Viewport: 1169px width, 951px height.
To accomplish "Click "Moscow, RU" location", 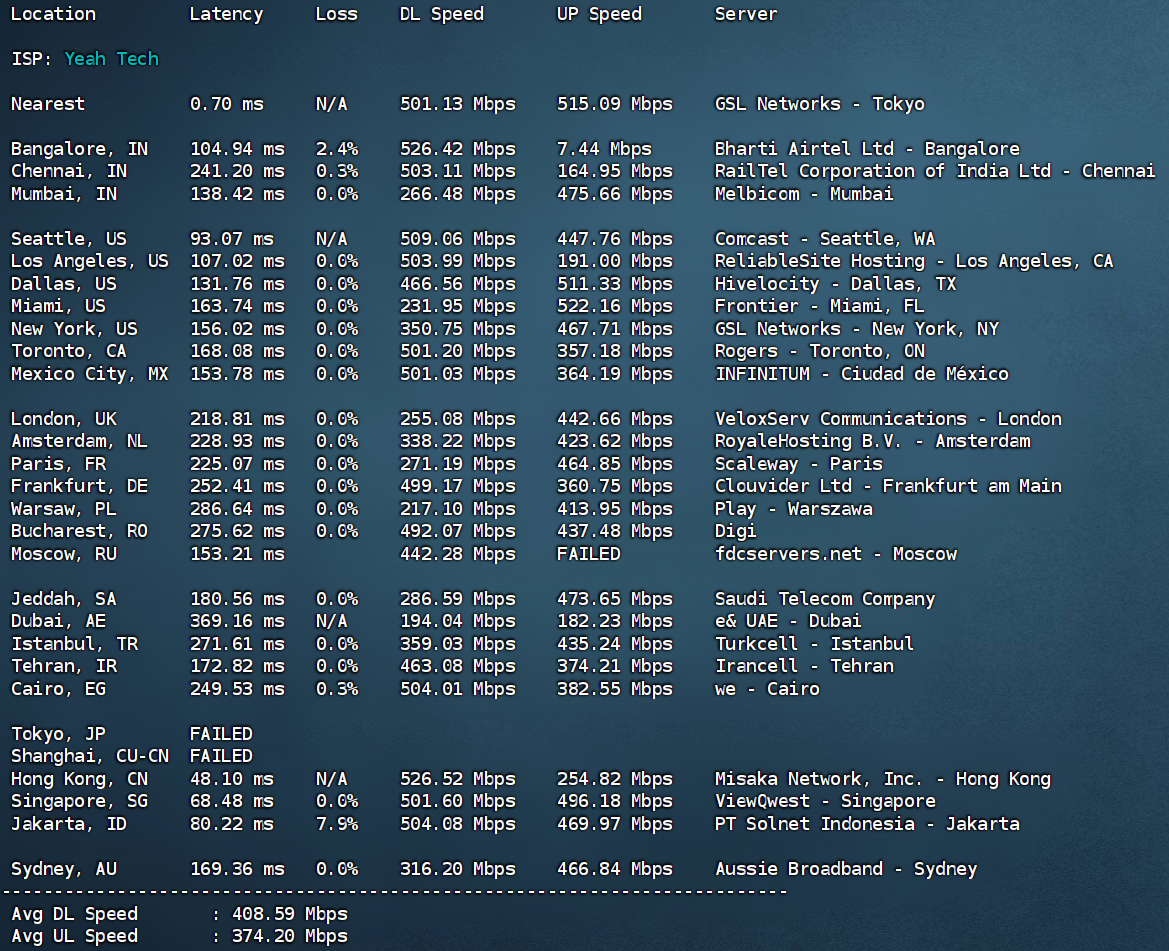I will pyautogui.click(x=63, y=554).
